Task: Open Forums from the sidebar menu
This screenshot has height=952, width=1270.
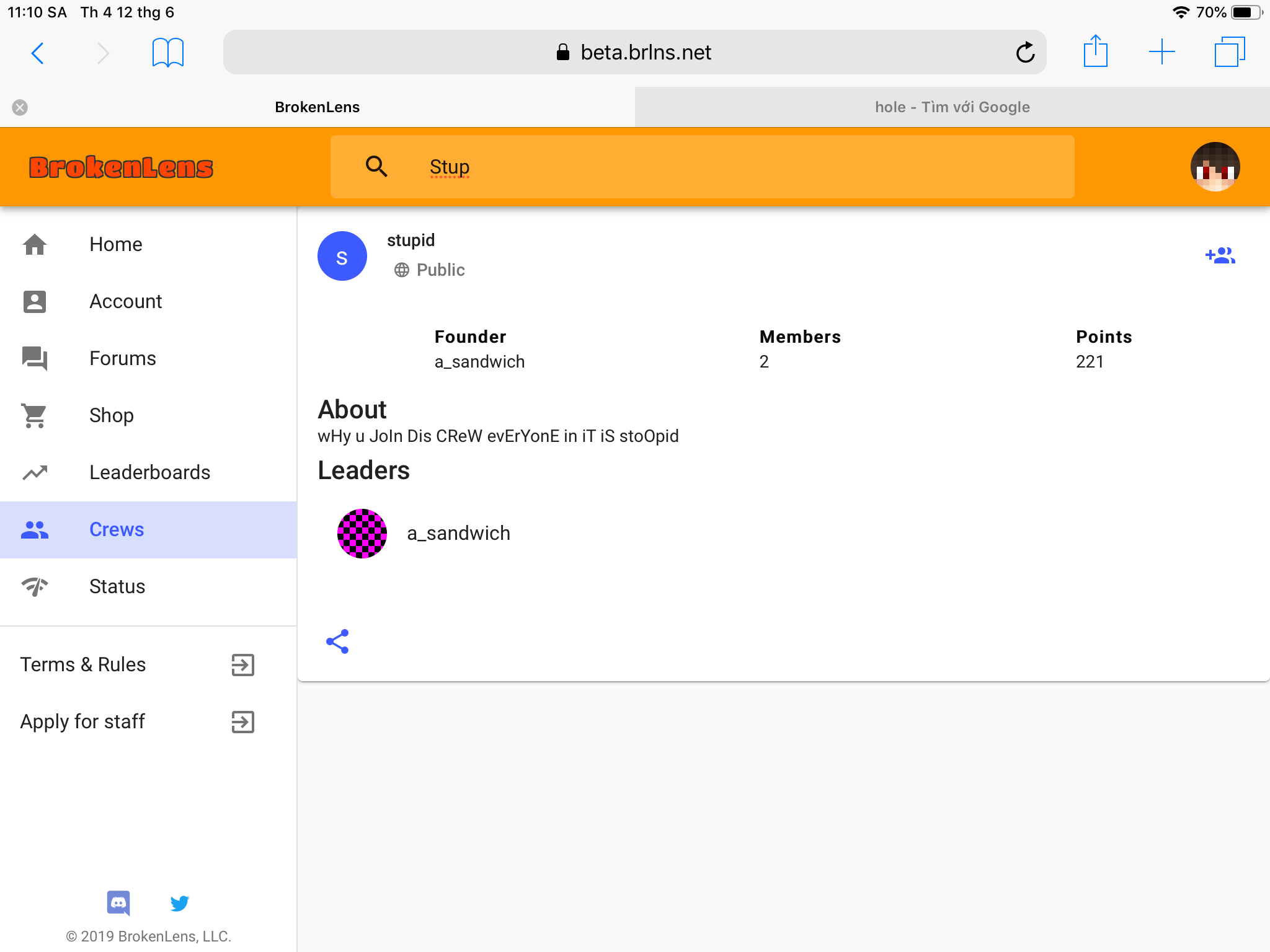Action: point(149,358)
